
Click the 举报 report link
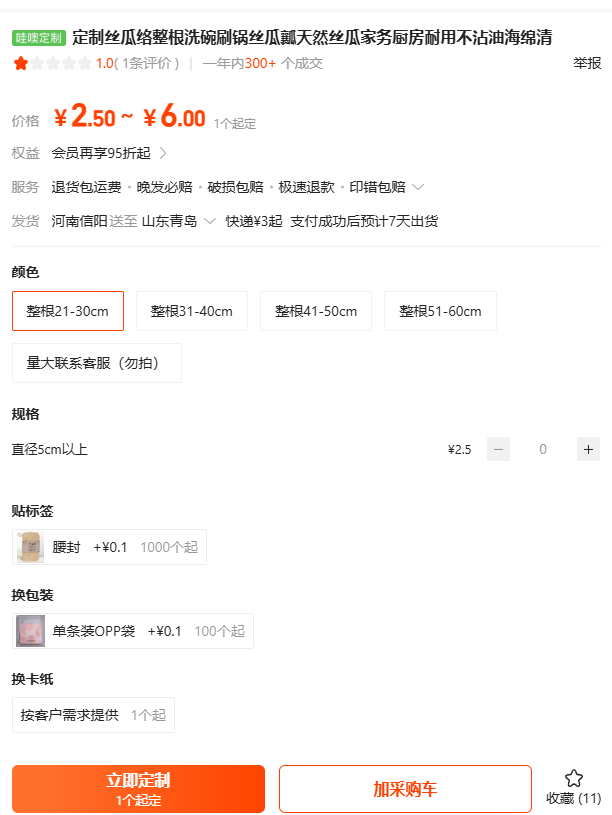(587, 64)
